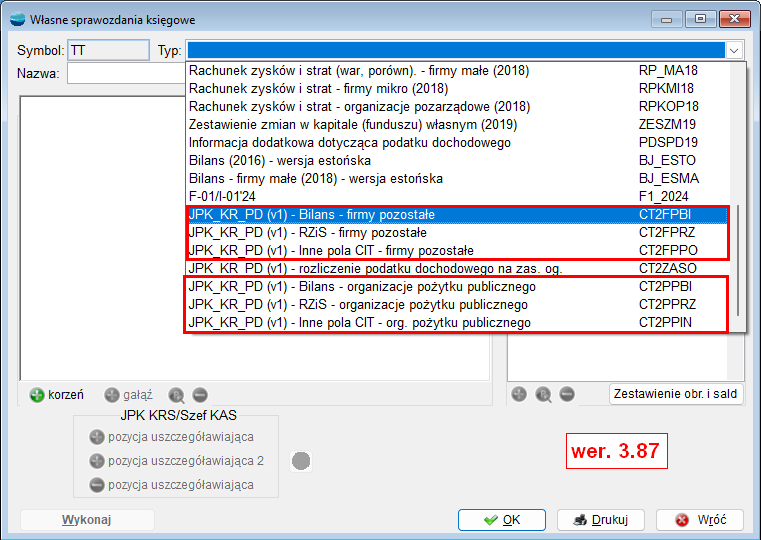Open Zestawienie obr. i sald
This screenshot has width=761, height=540.
pos(676,394)
